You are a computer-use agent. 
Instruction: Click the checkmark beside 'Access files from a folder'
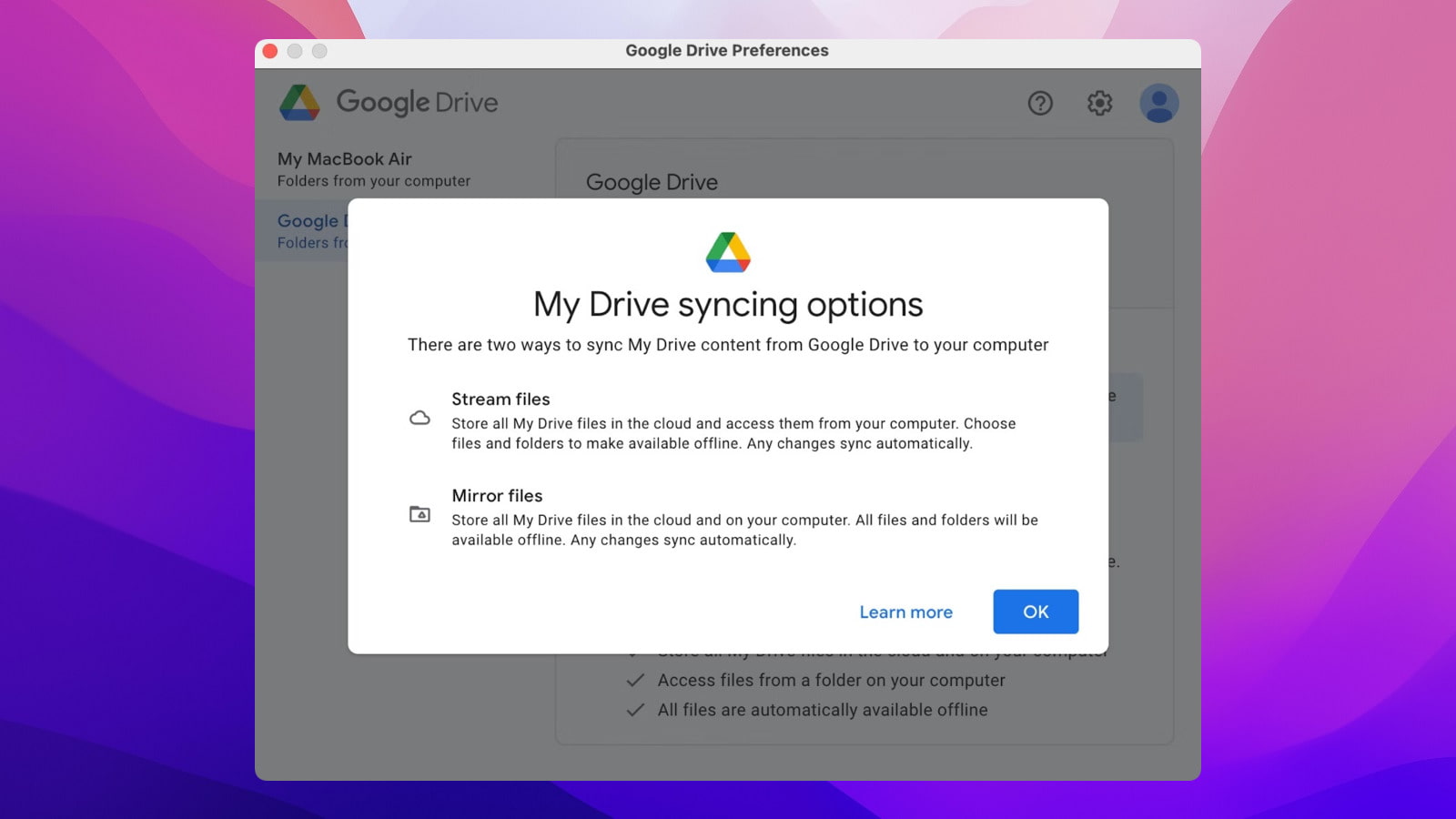tap(635, 680)
